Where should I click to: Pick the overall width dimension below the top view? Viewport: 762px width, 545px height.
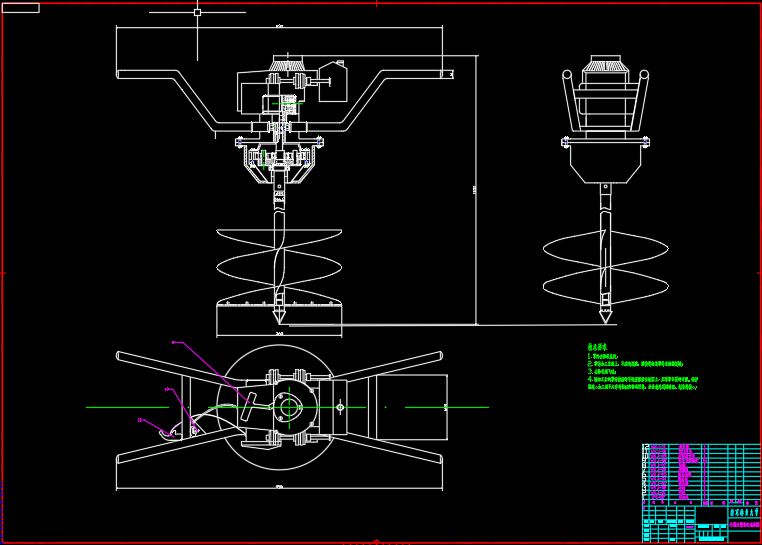click(279, 486)
